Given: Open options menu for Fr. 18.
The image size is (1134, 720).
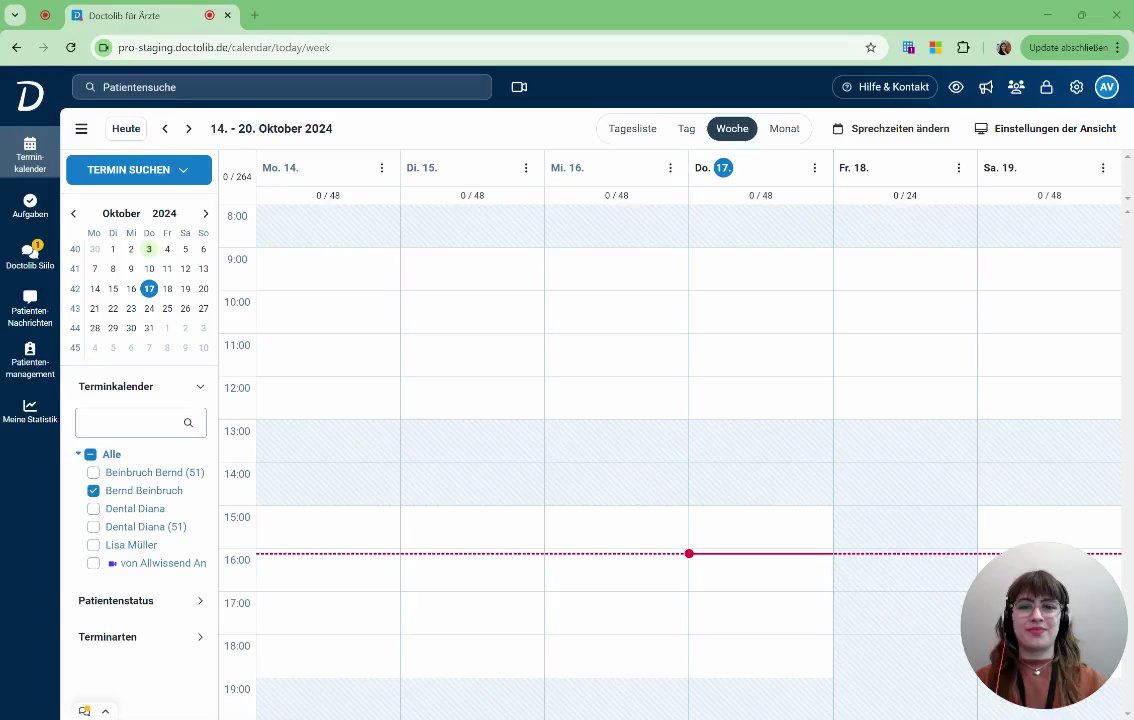Looking at the screenshot, I should click(959, 168).
